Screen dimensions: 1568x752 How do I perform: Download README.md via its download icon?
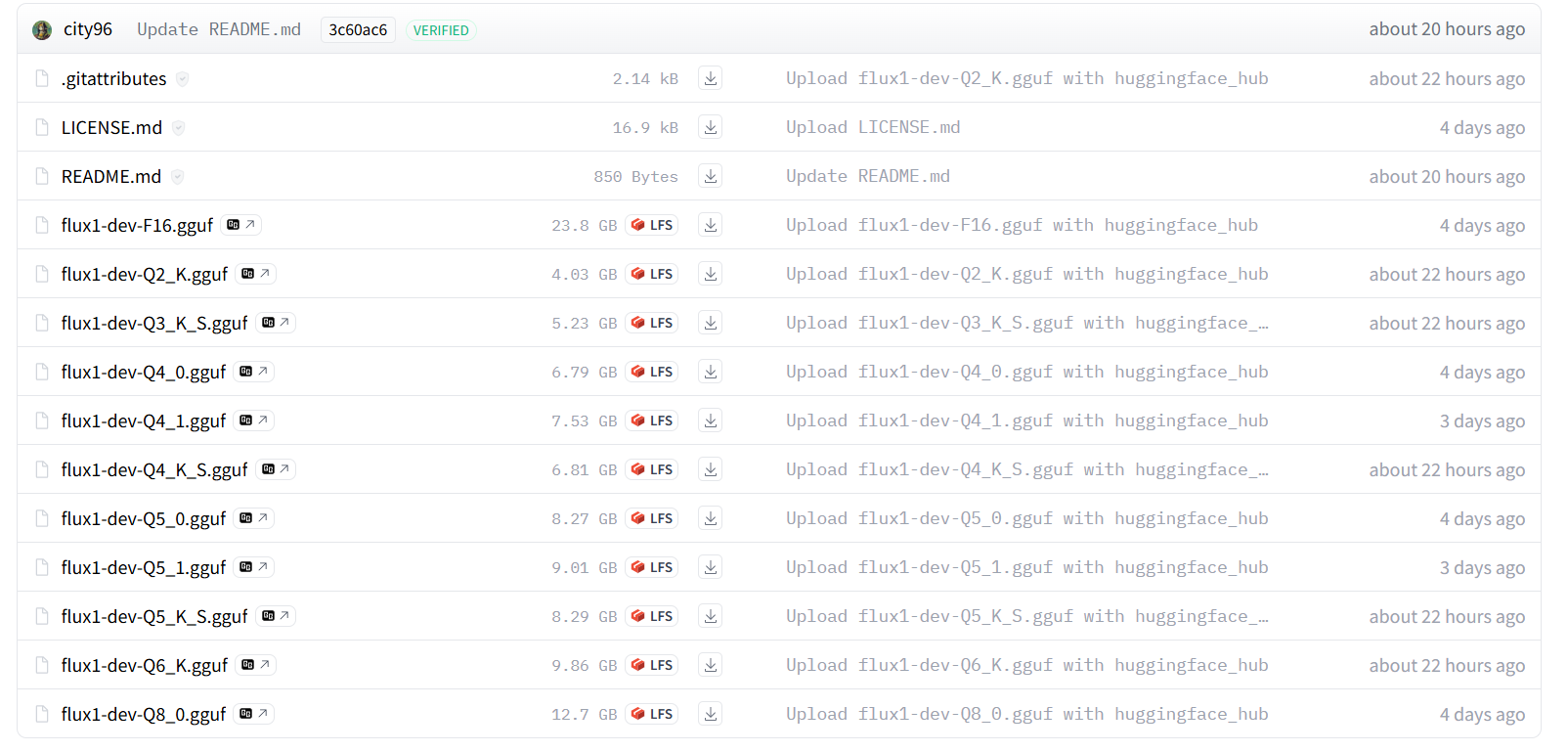click(711, 176)
